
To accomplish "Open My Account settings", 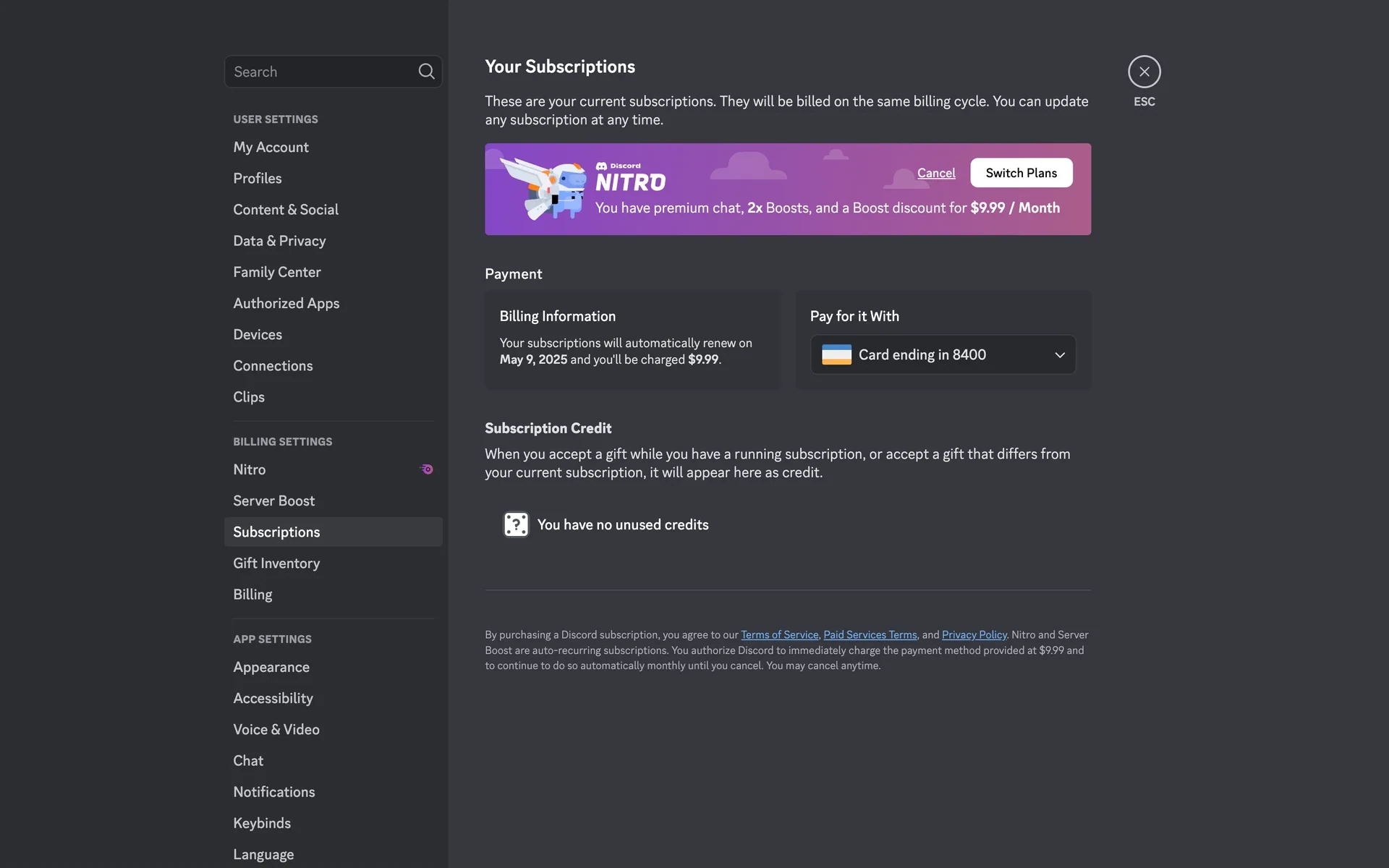I will pos(333,147).
